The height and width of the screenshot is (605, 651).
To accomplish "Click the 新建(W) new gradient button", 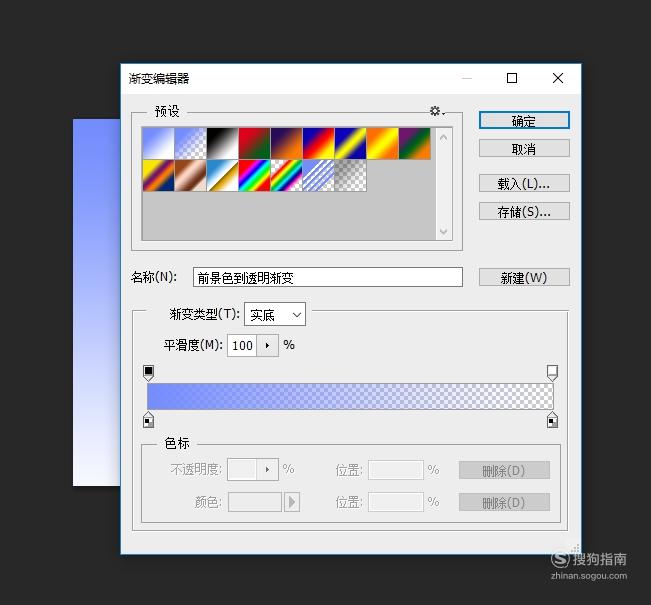I will pos(524,277).
